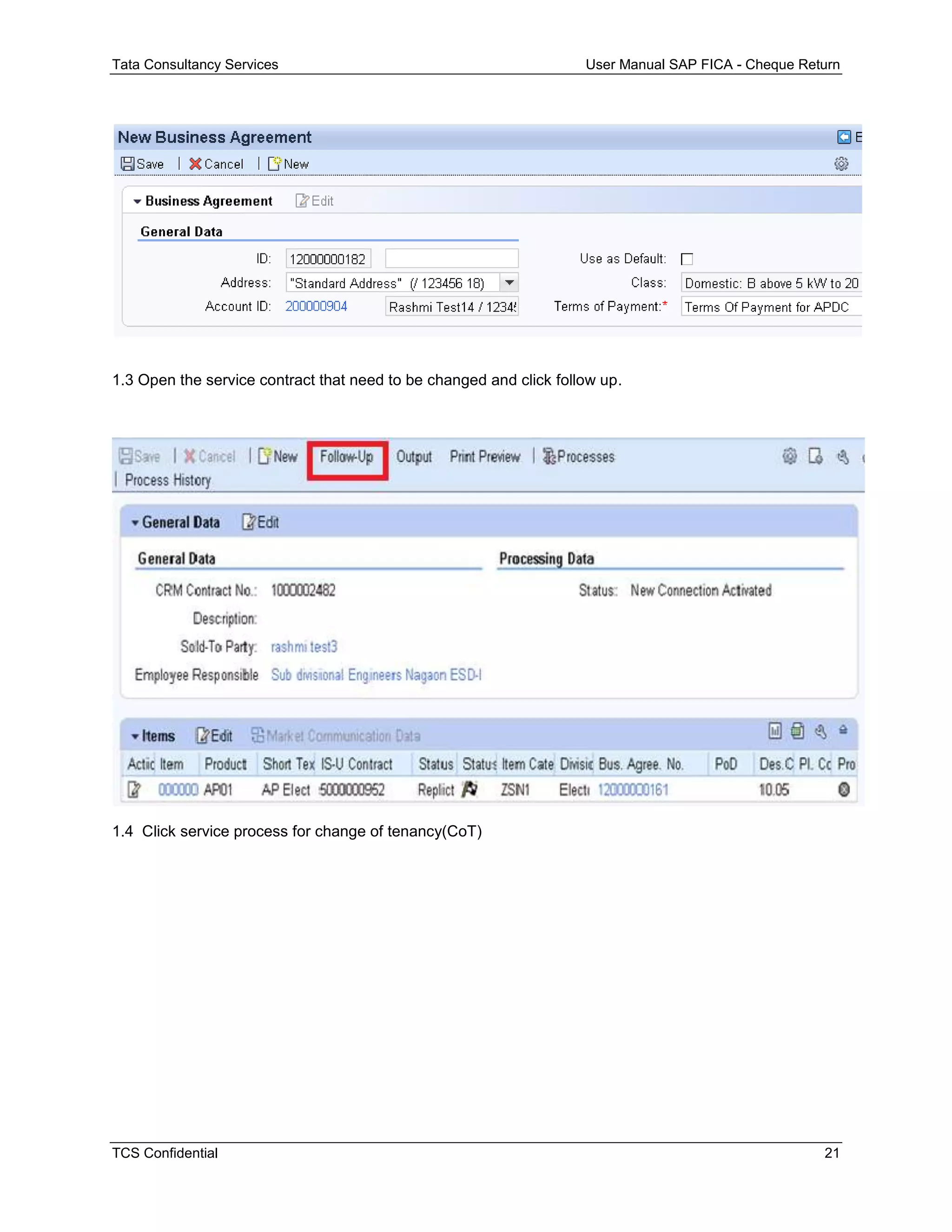Viewport: 952px width, 1232px height.
Task: Click the chart icon in Items header
Action: [775, 731]
